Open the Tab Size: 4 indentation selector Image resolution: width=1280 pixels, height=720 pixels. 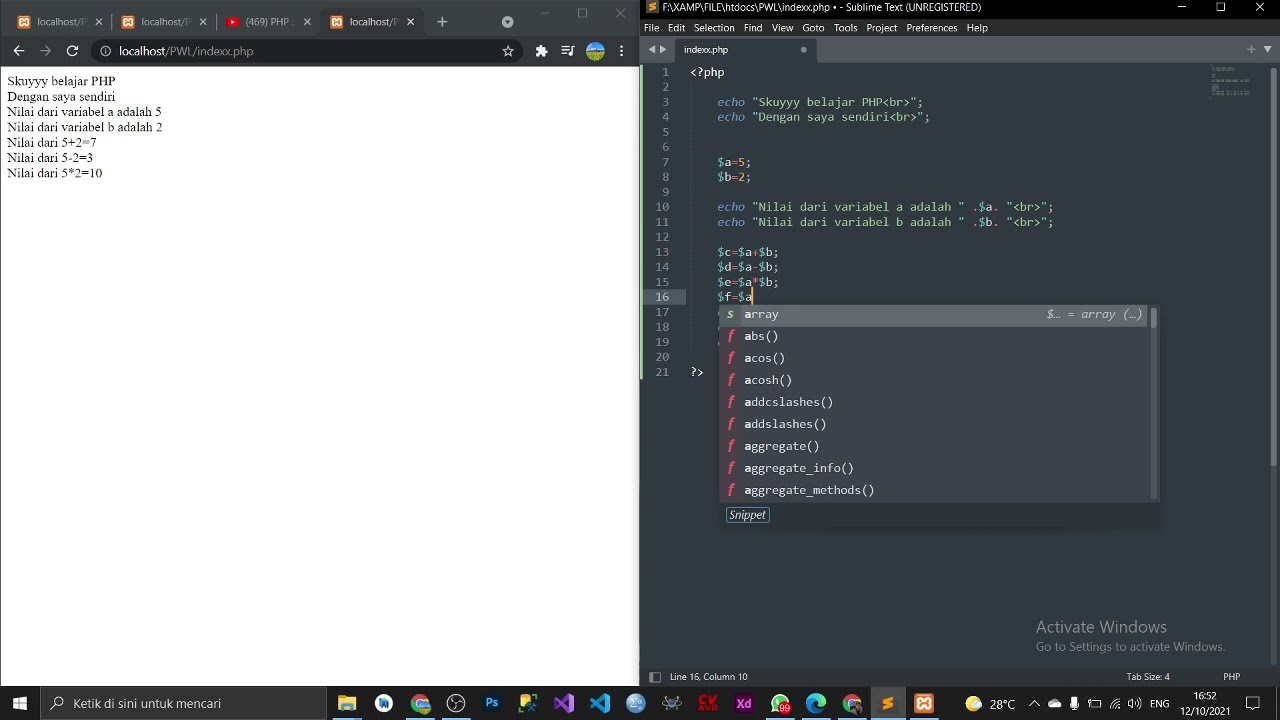(1147, 677)
